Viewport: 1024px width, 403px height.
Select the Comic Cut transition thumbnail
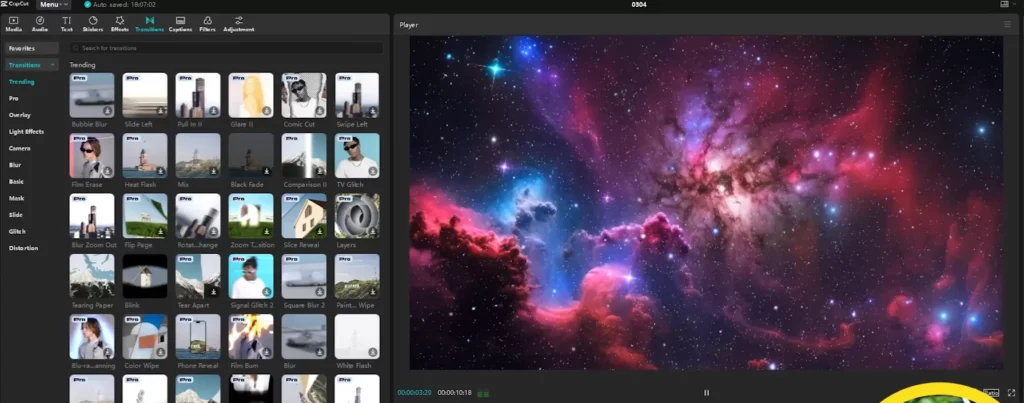pyautogui.click(x=304, y=95)
